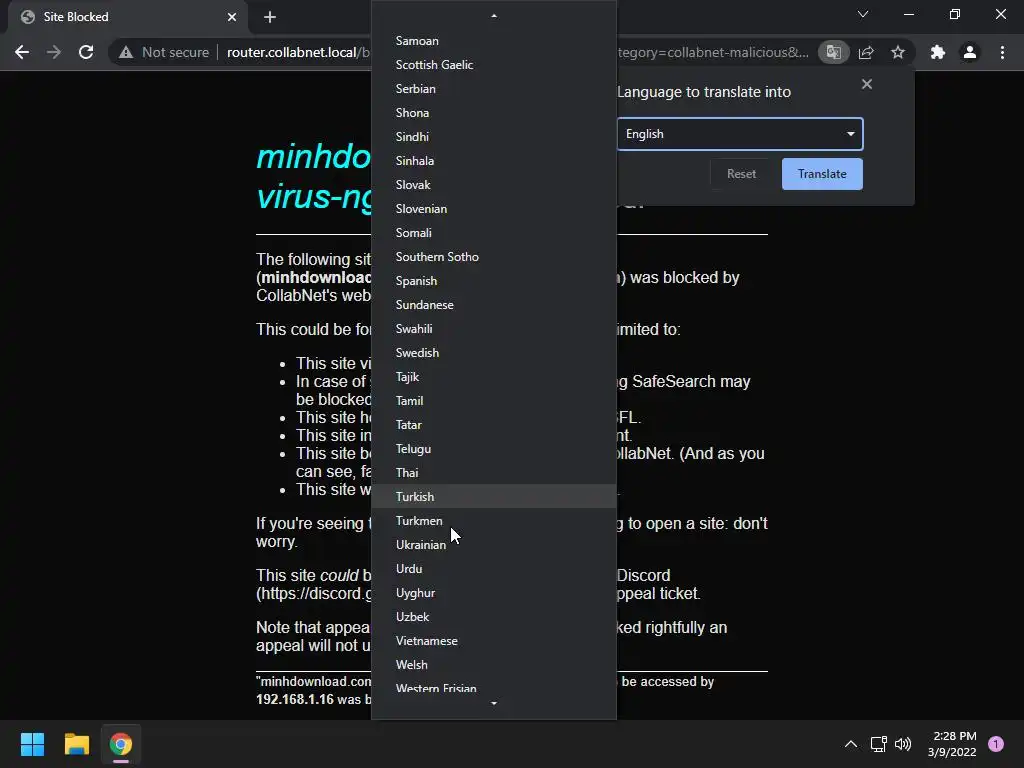Viewport: 1024px width, 768px height.
Task: Bookmark this tab with the star icon
Action: 898,52
